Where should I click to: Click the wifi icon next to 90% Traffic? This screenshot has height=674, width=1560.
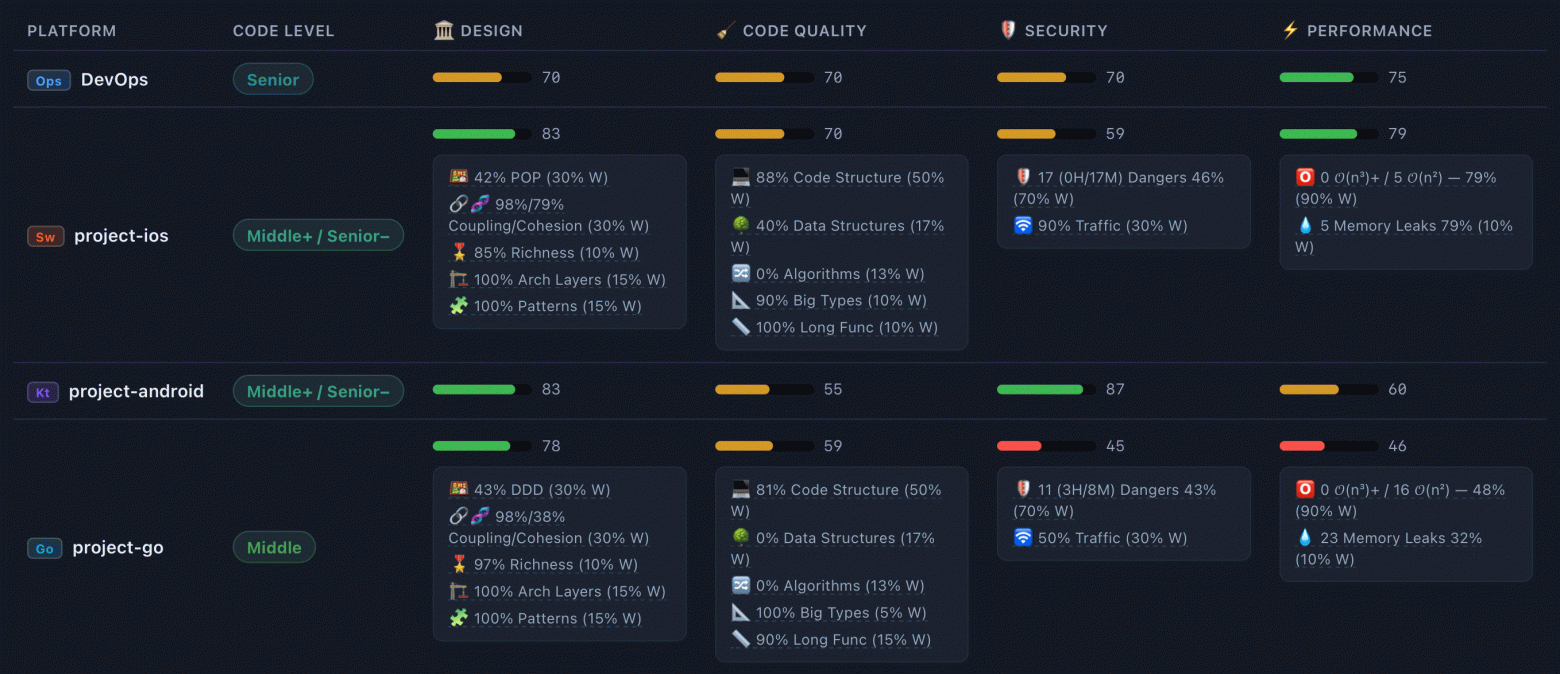[x=1023, y=226]
